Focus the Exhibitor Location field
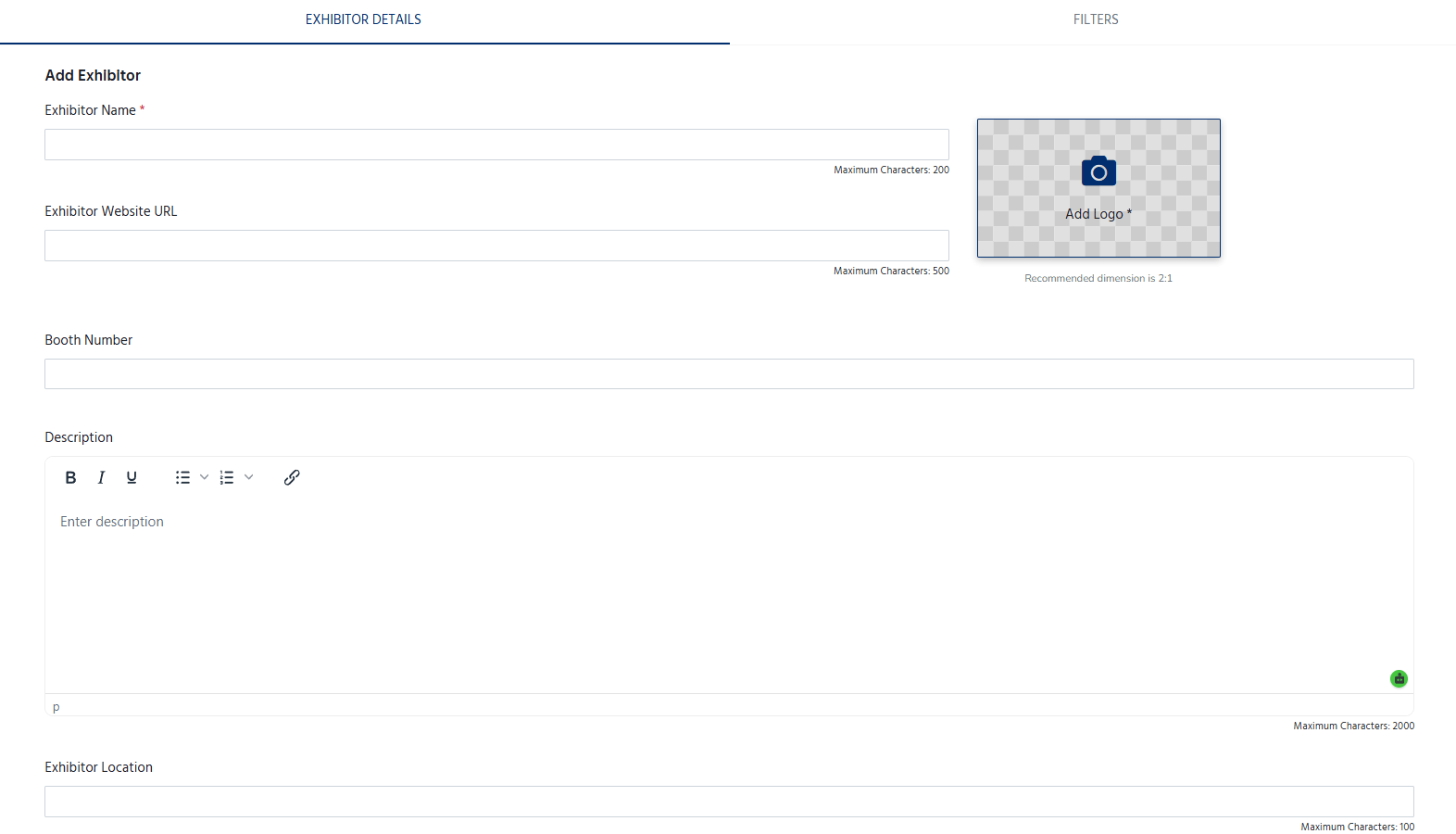The width and height of the screenshot is (1456, 834). click(729, 802)
